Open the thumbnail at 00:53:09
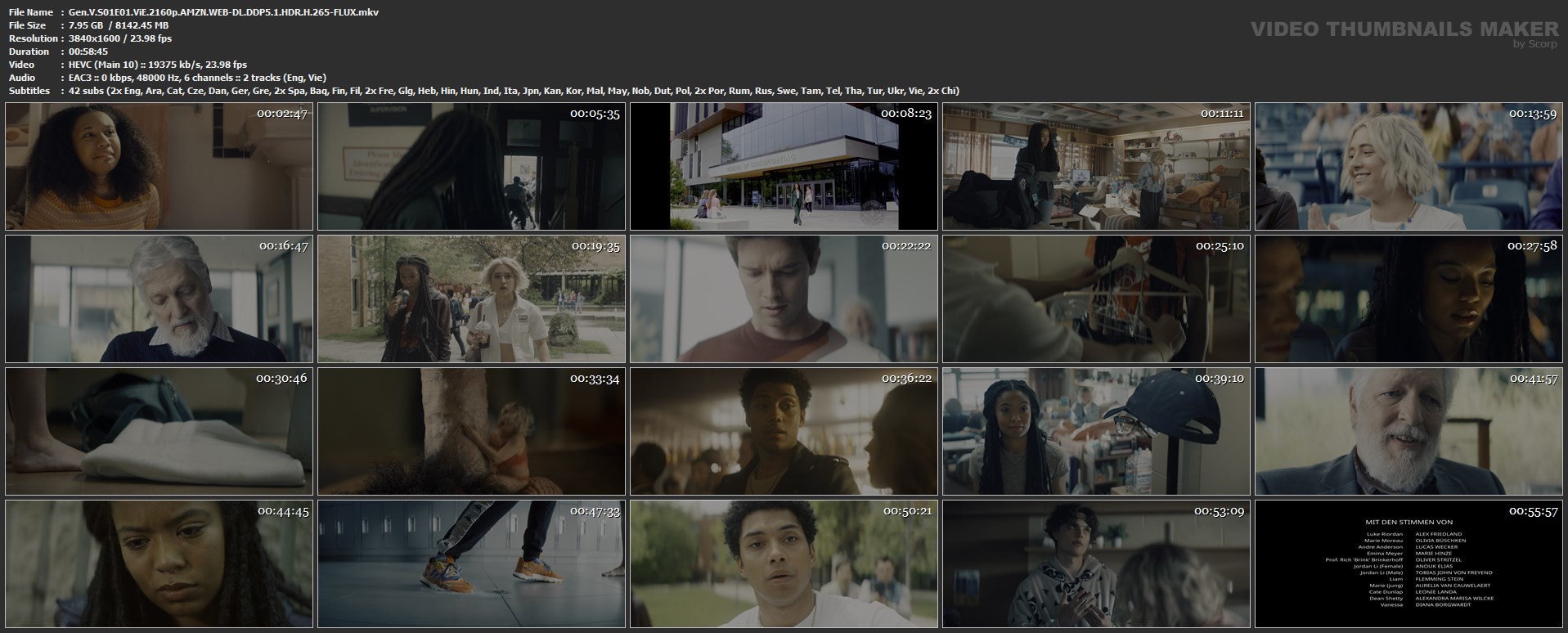 [1096, 563]
